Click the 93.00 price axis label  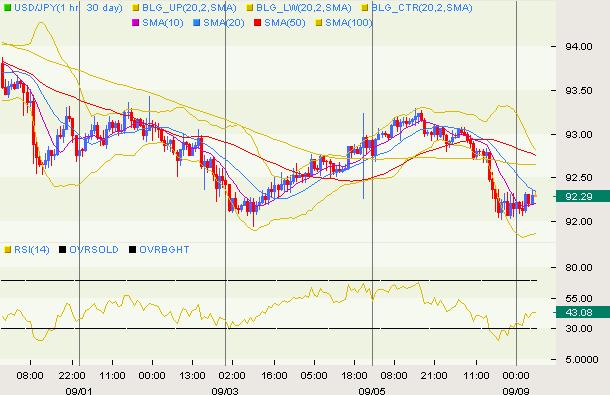coord(579,135)
